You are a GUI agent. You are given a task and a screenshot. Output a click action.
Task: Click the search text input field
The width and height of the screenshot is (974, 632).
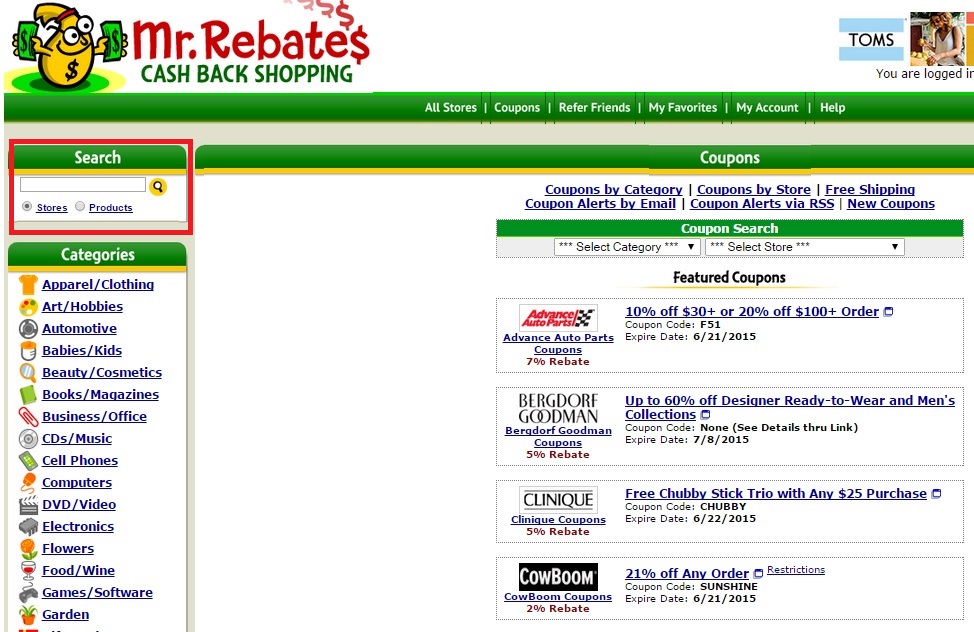tap(83, 185)
